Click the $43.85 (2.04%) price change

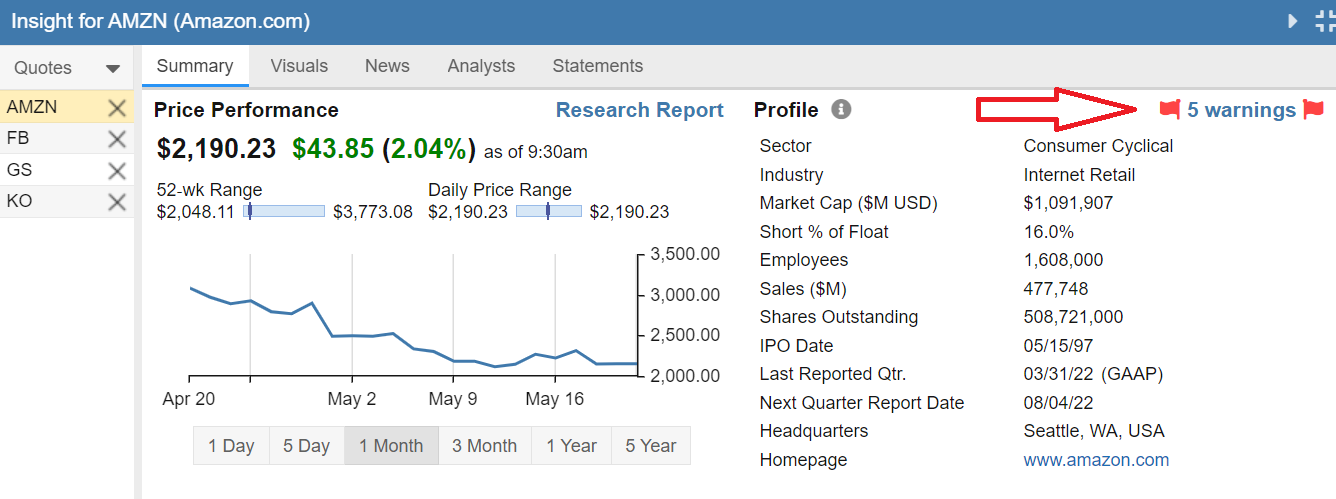[x=384, y=149]
